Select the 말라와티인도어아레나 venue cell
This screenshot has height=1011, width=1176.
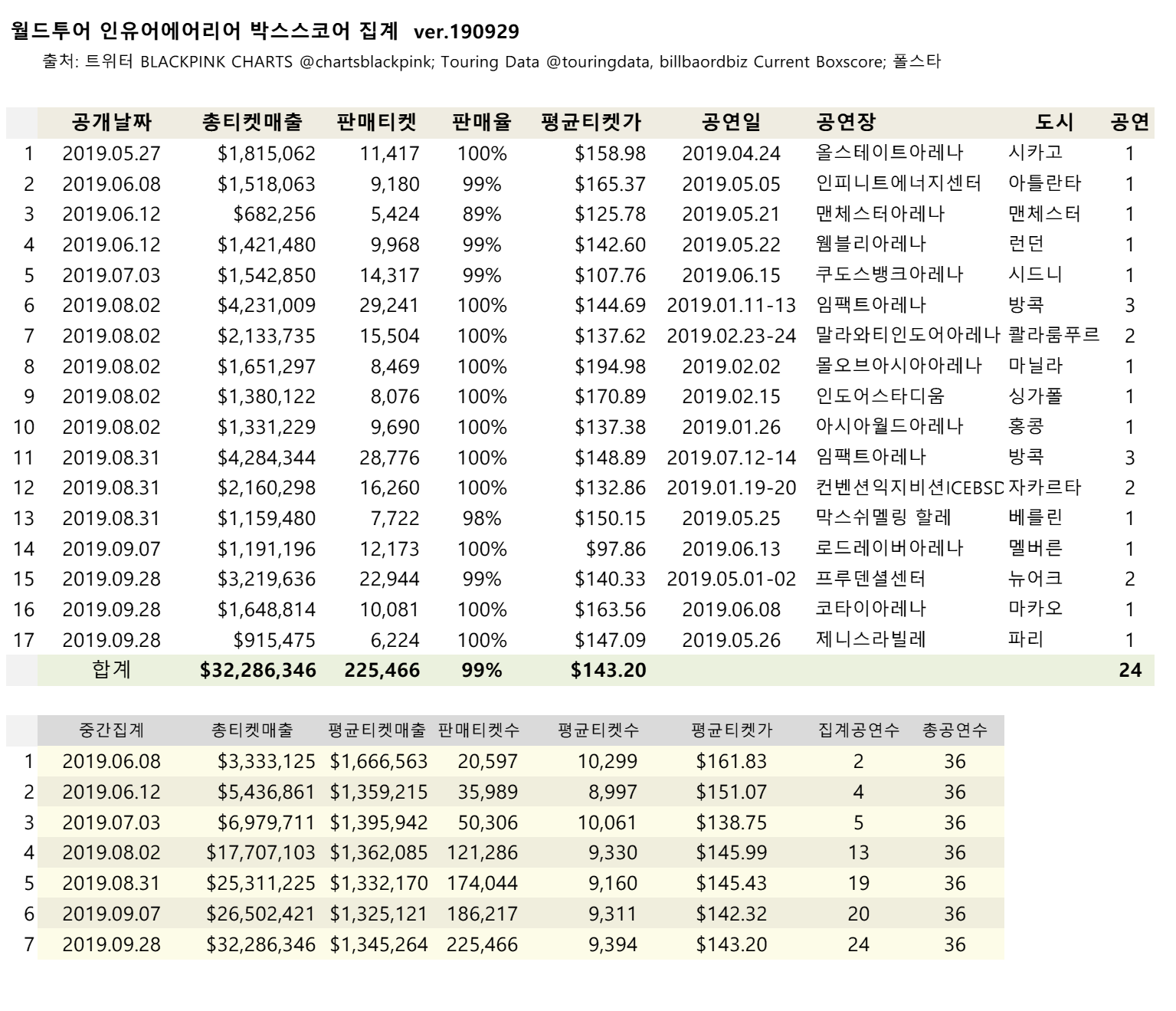908,335
